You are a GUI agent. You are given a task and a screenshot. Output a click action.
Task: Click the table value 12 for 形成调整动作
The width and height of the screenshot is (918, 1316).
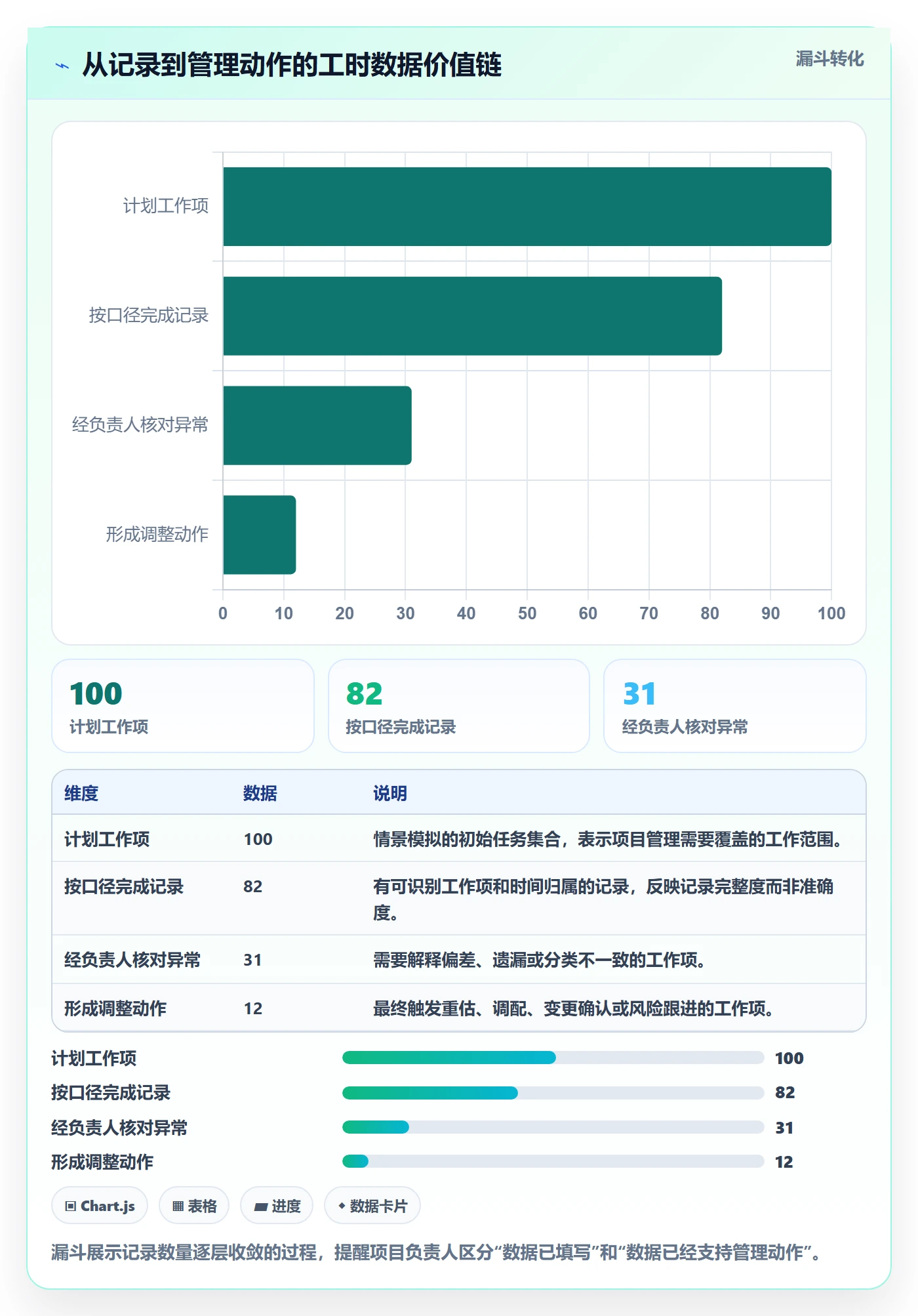[x=253, y=1008]
